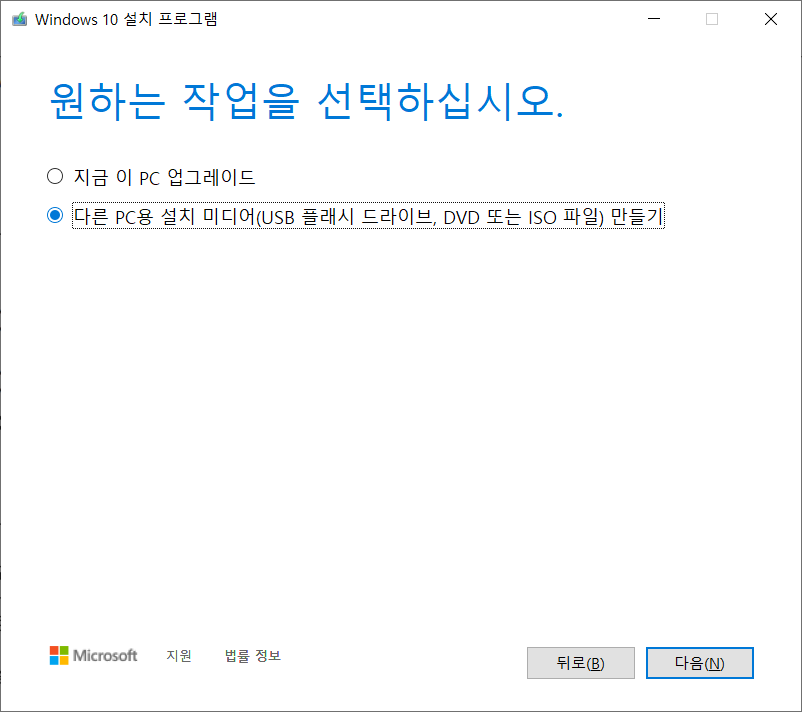802x712 pixels.
Task: Open the '지원' support link
Action: (179, 655)
